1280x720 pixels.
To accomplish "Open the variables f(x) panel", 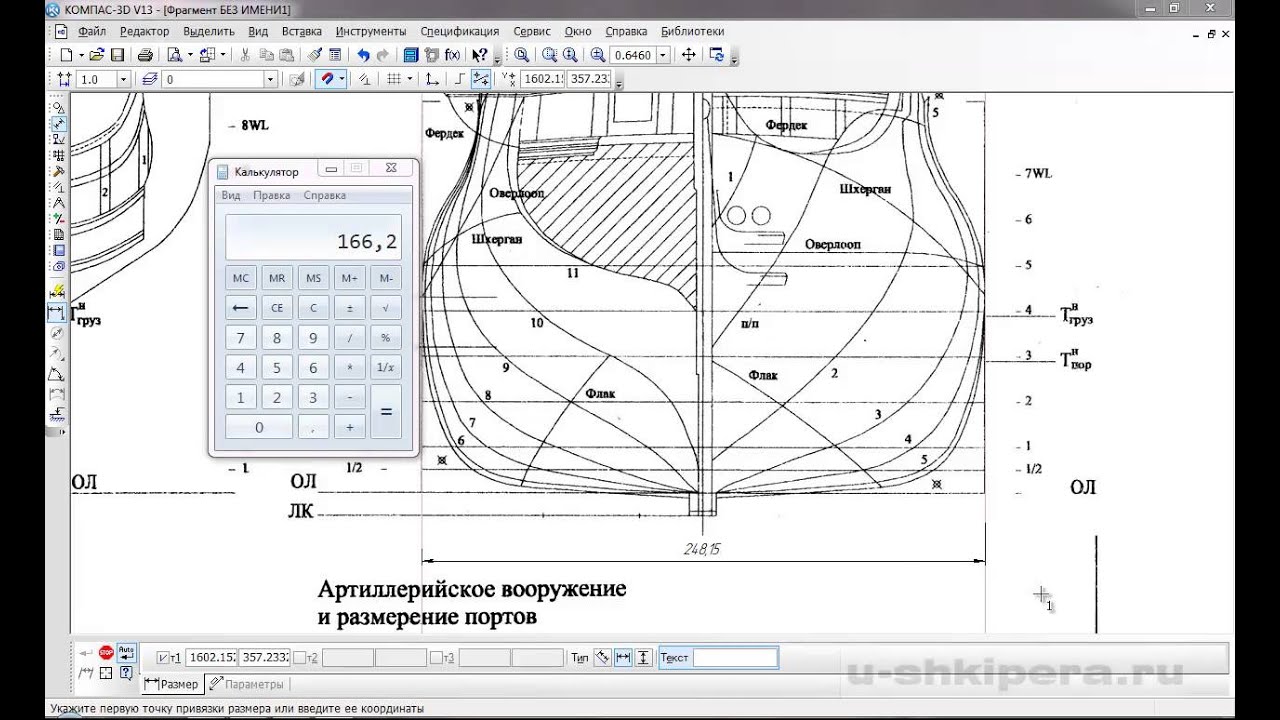I will pyautogui.click(x=452, y=55).
